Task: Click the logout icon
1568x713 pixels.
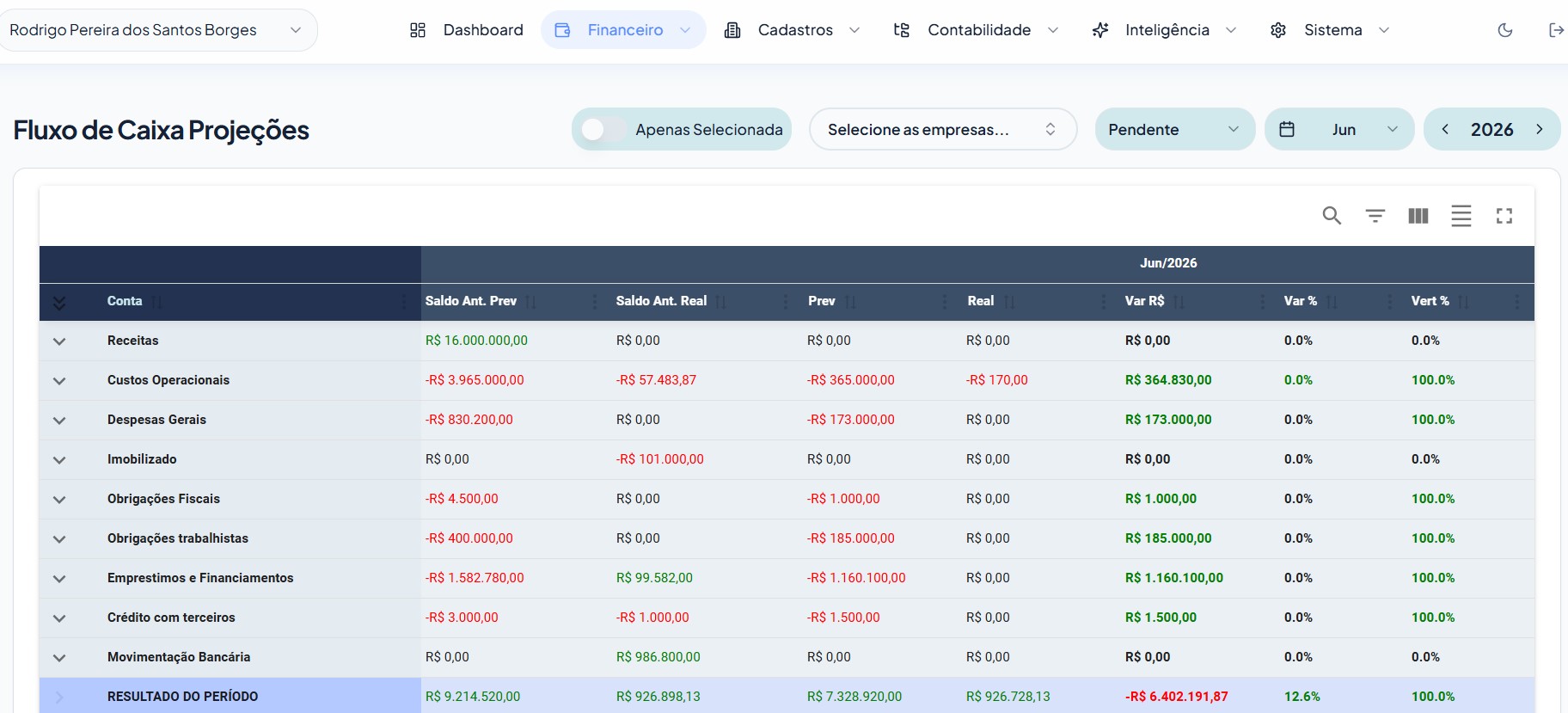Action: tap(1556, 30)
